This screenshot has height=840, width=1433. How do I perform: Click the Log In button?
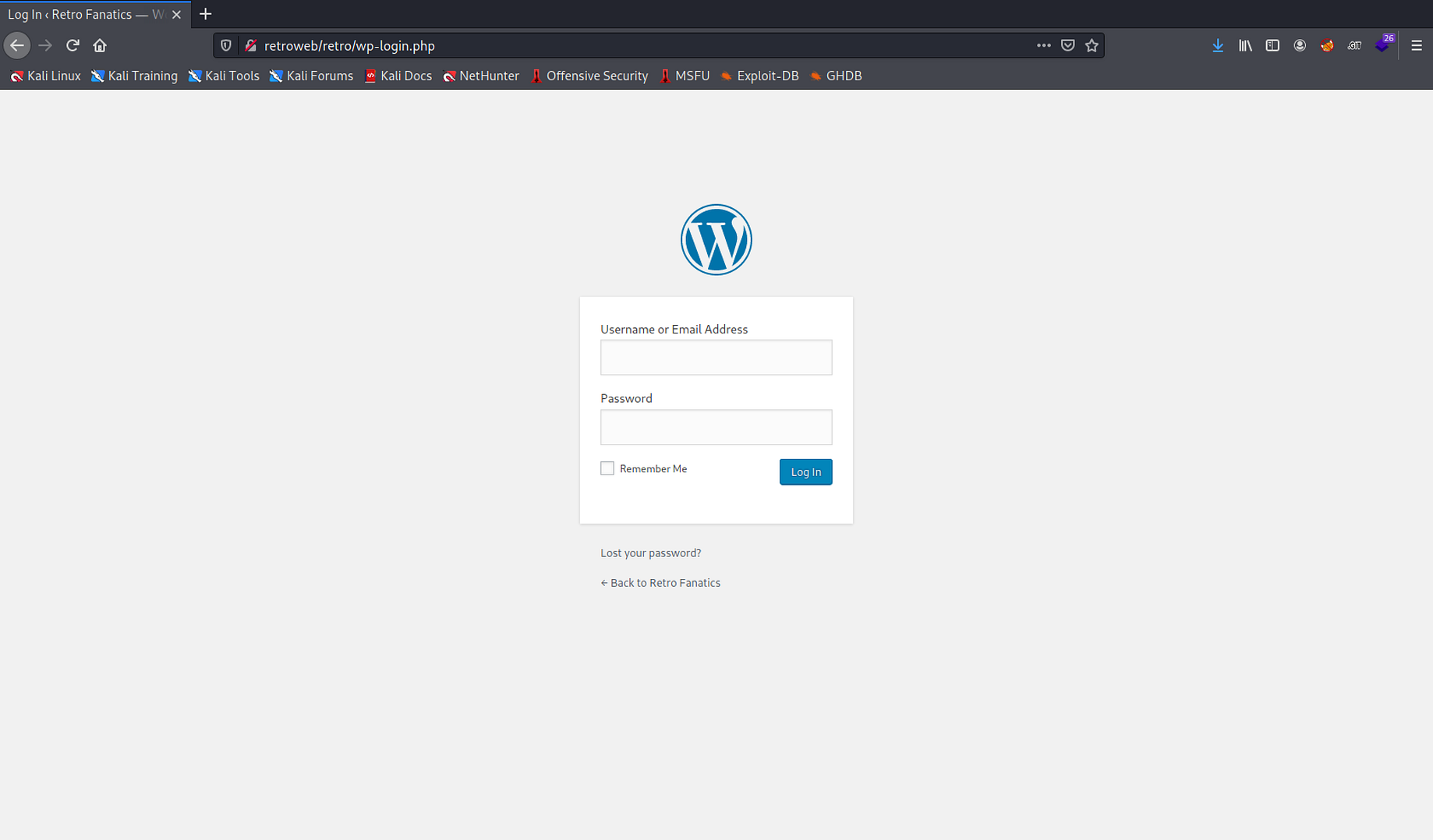(805, 471)
